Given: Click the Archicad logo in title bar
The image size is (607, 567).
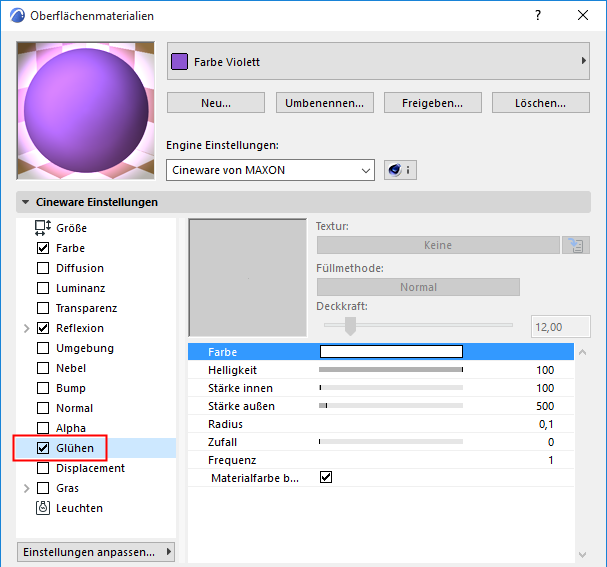Looking at the screenshot, I should coord(17,16).
